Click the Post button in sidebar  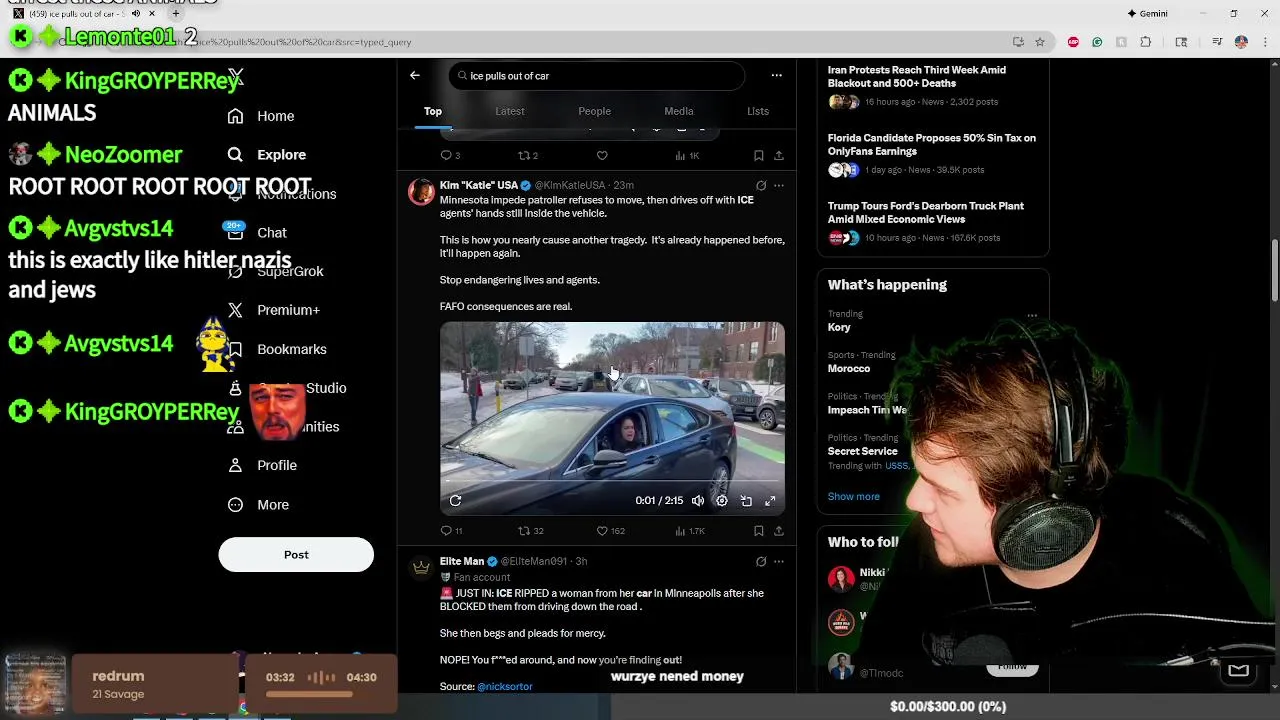(296, 554)
